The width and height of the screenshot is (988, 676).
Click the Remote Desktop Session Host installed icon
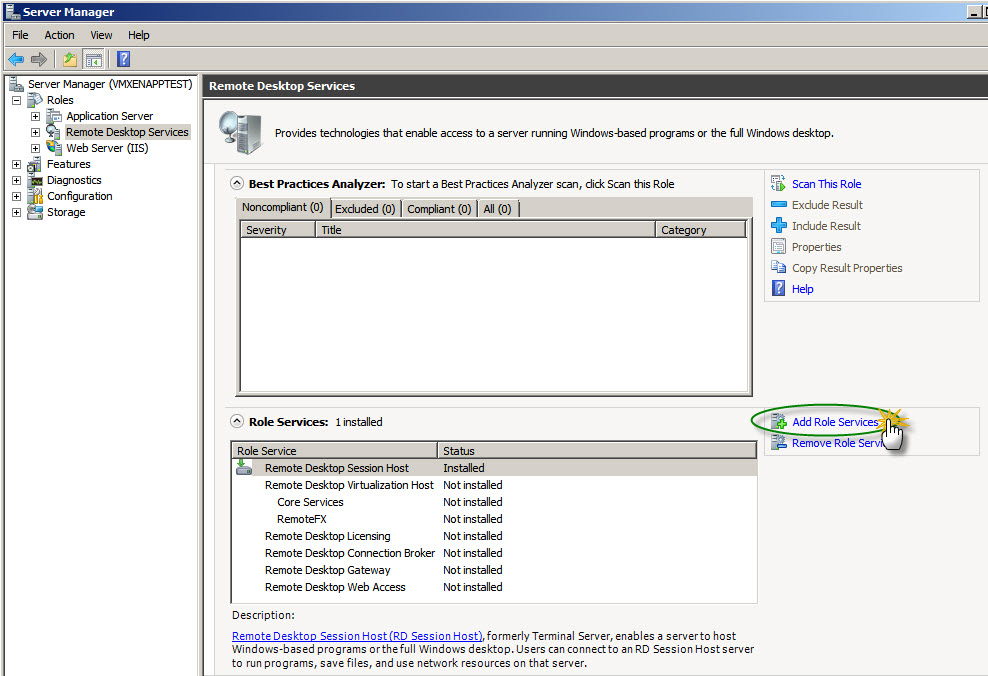tap(244, 467)
